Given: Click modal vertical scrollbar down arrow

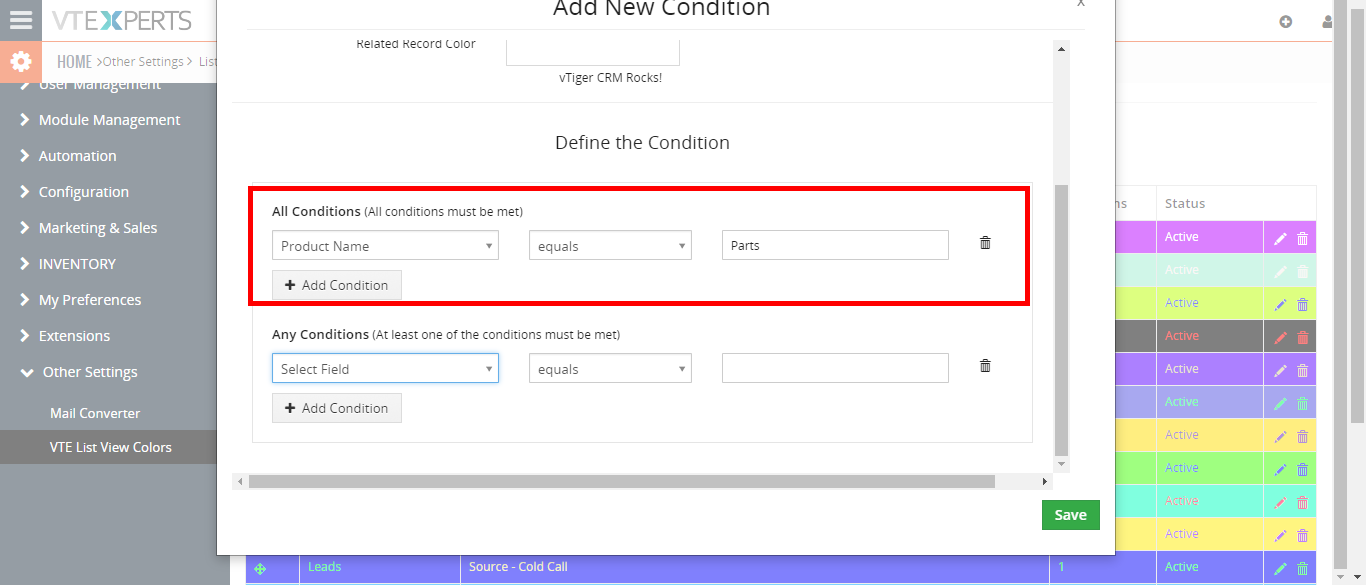Looking at the screenshot, I should 1062,465.
